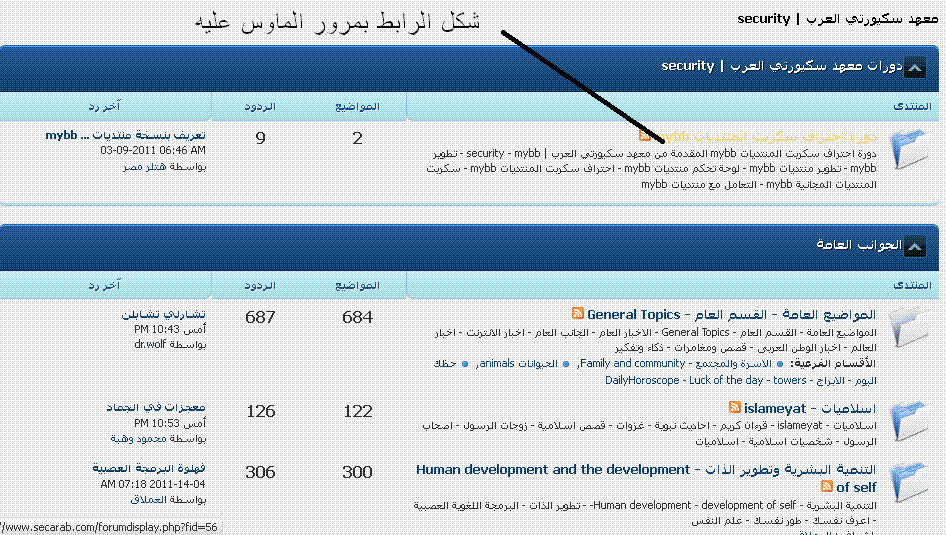Click the folder icon of the Human development forum
This screenshot has width=946, height=535.
(910, 481)
